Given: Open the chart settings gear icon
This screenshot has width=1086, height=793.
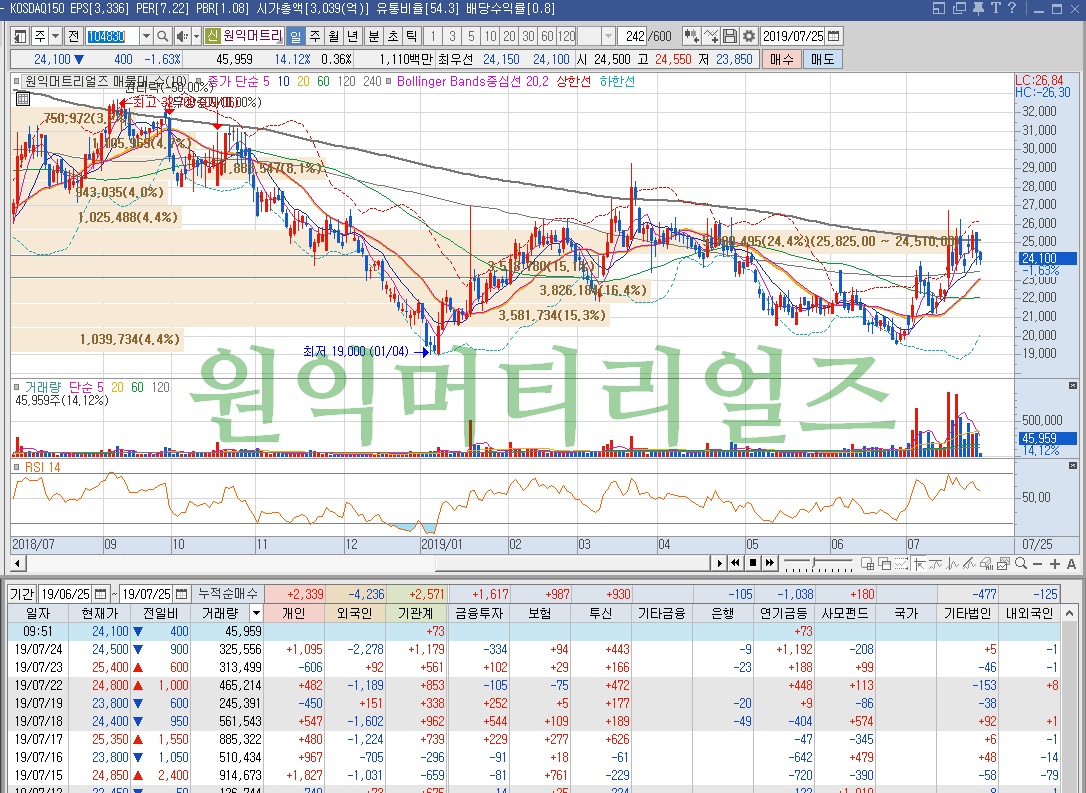Looking at the screenshot, I should [749, 36].
